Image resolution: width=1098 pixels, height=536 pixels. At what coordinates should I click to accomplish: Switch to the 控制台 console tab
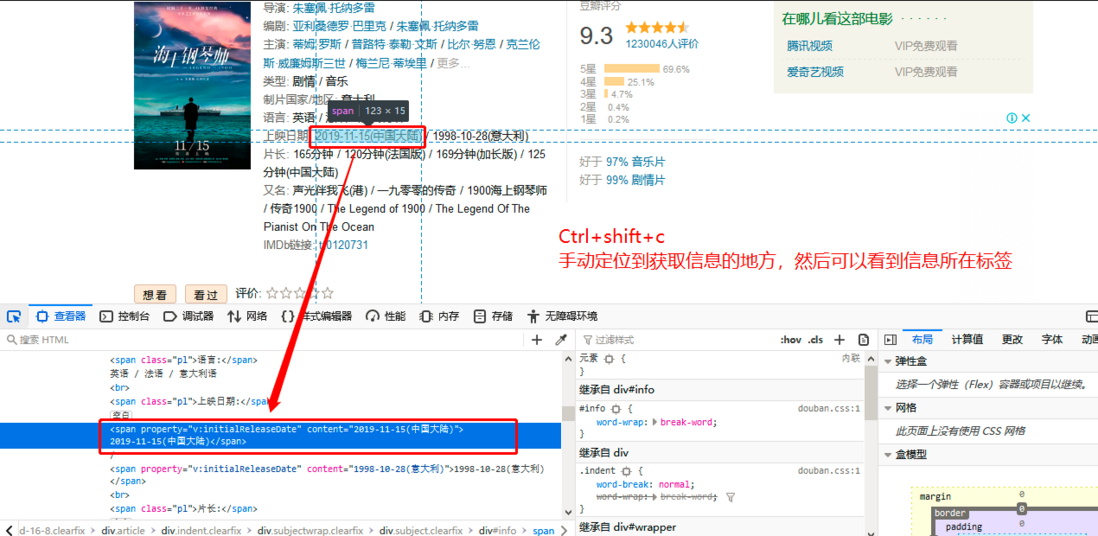click(125, 317)
